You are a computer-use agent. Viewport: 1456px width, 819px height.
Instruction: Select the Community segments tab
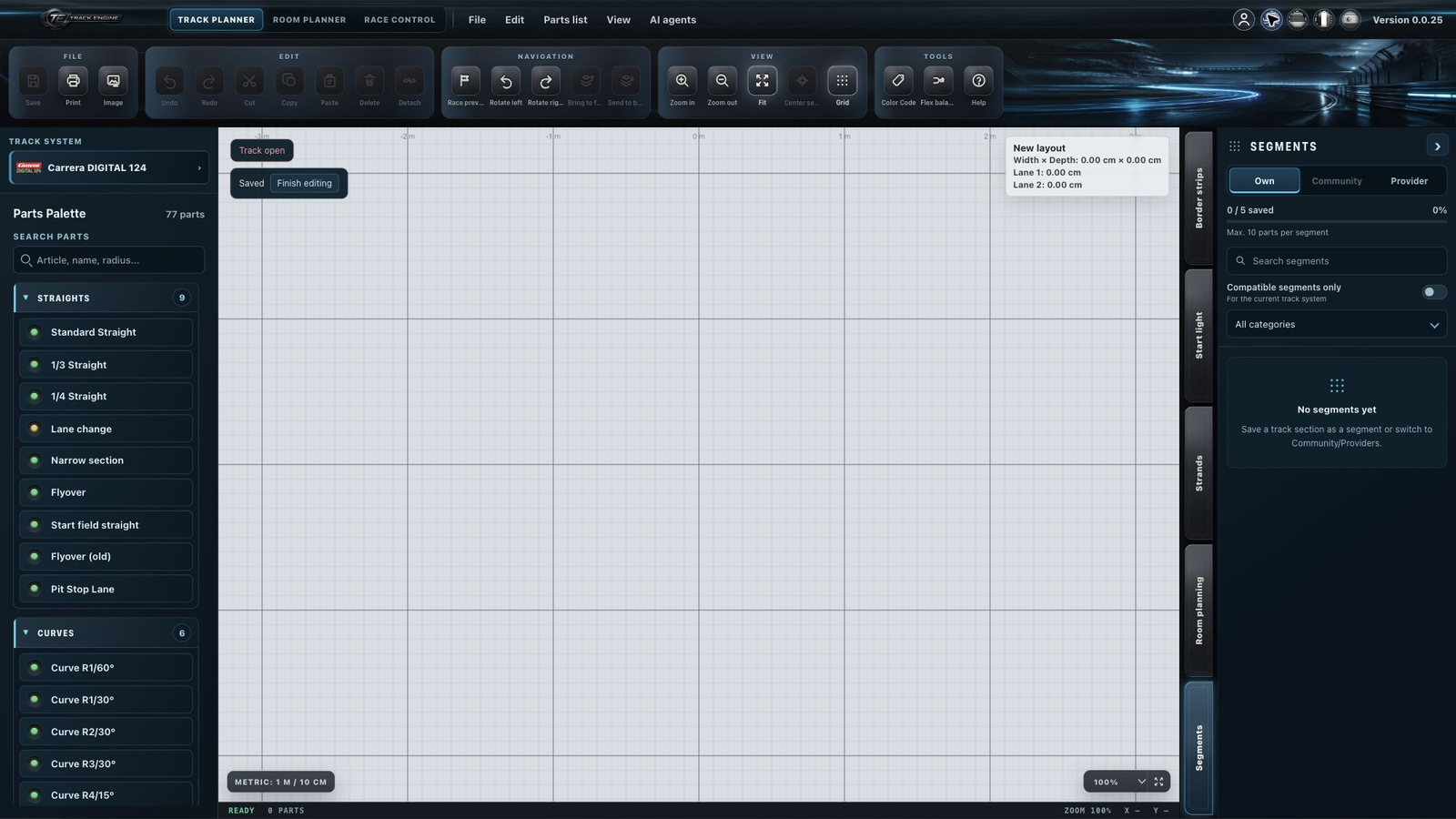1337,181
